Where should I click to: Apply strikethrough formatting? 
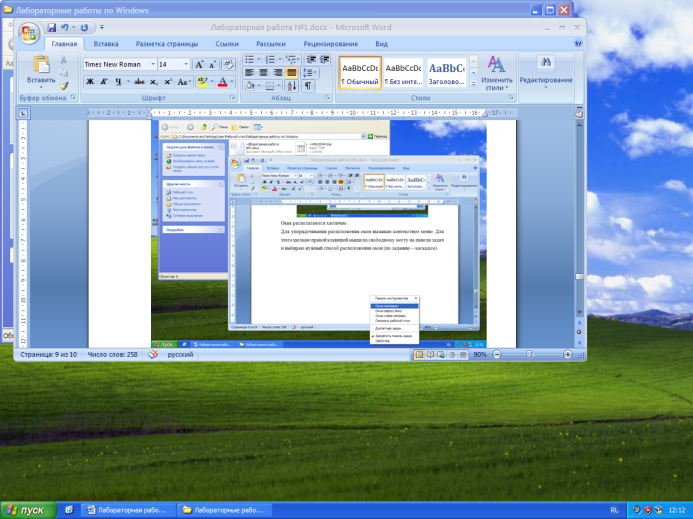tap(139, 81)
